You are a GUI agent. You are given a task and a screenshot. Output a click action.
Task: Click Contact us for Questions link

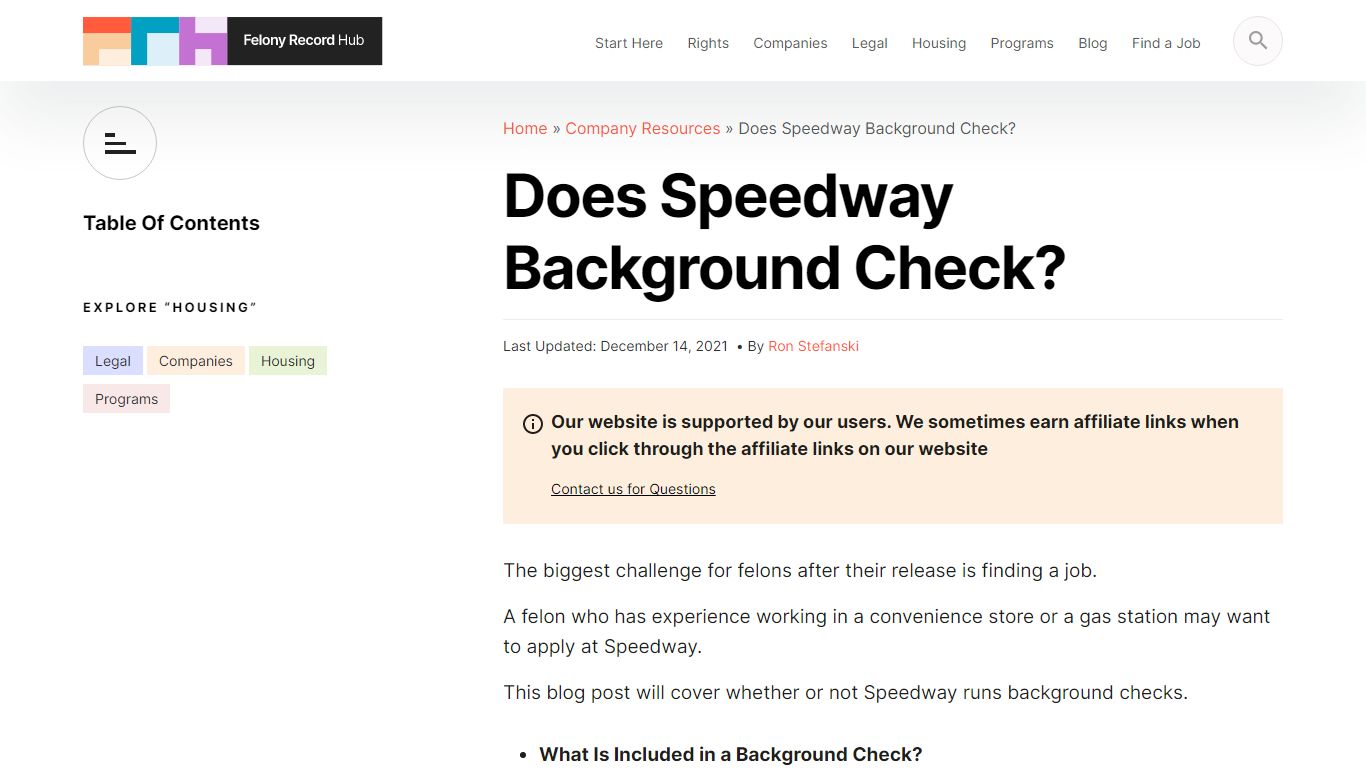[633, 489]
